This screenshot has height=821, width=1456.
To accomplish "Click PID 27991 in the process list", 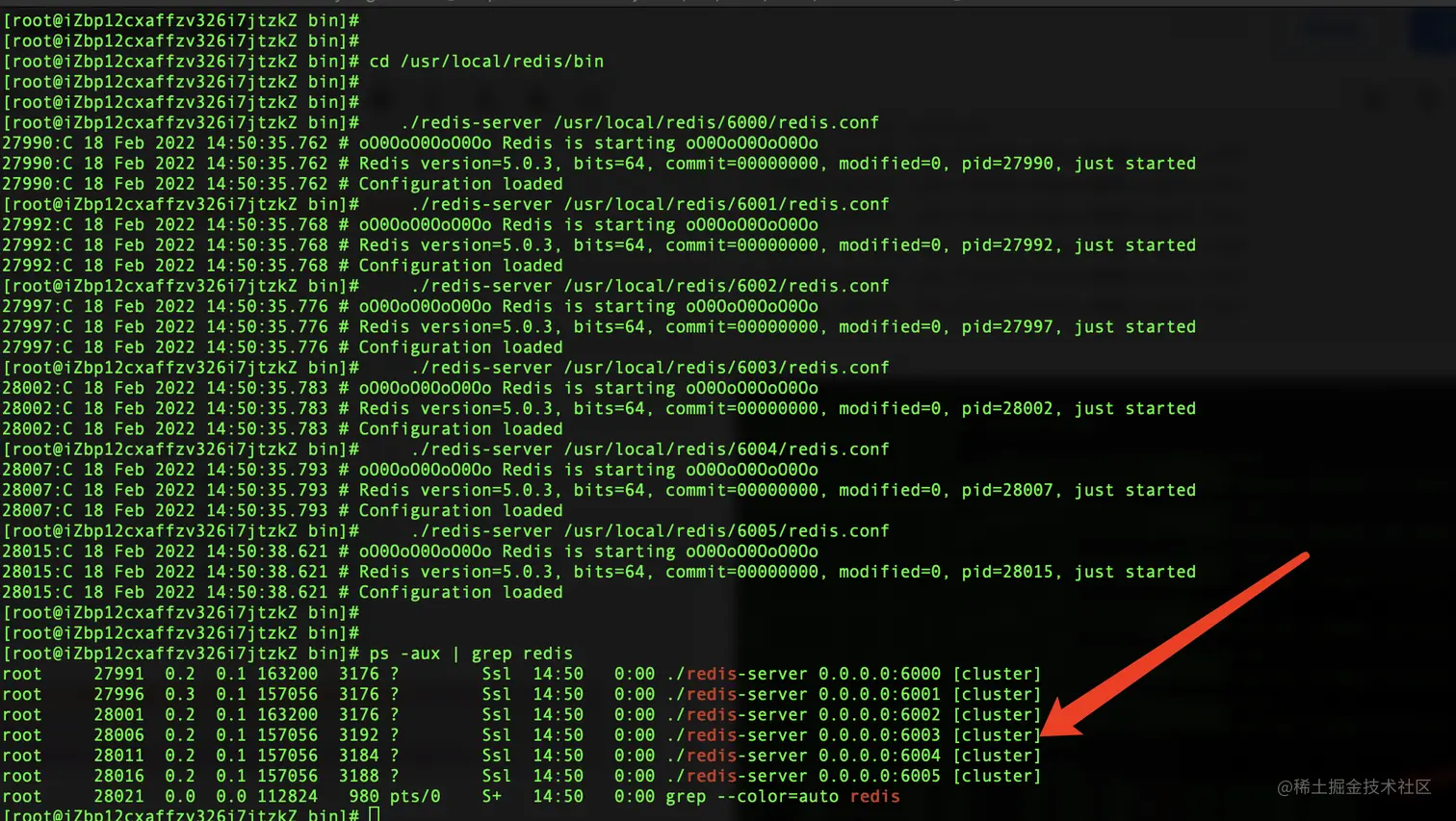I will [118, 674].
